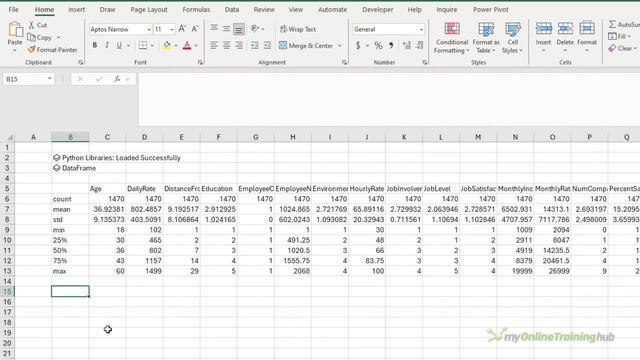Align text left

(x=214, y=45)
